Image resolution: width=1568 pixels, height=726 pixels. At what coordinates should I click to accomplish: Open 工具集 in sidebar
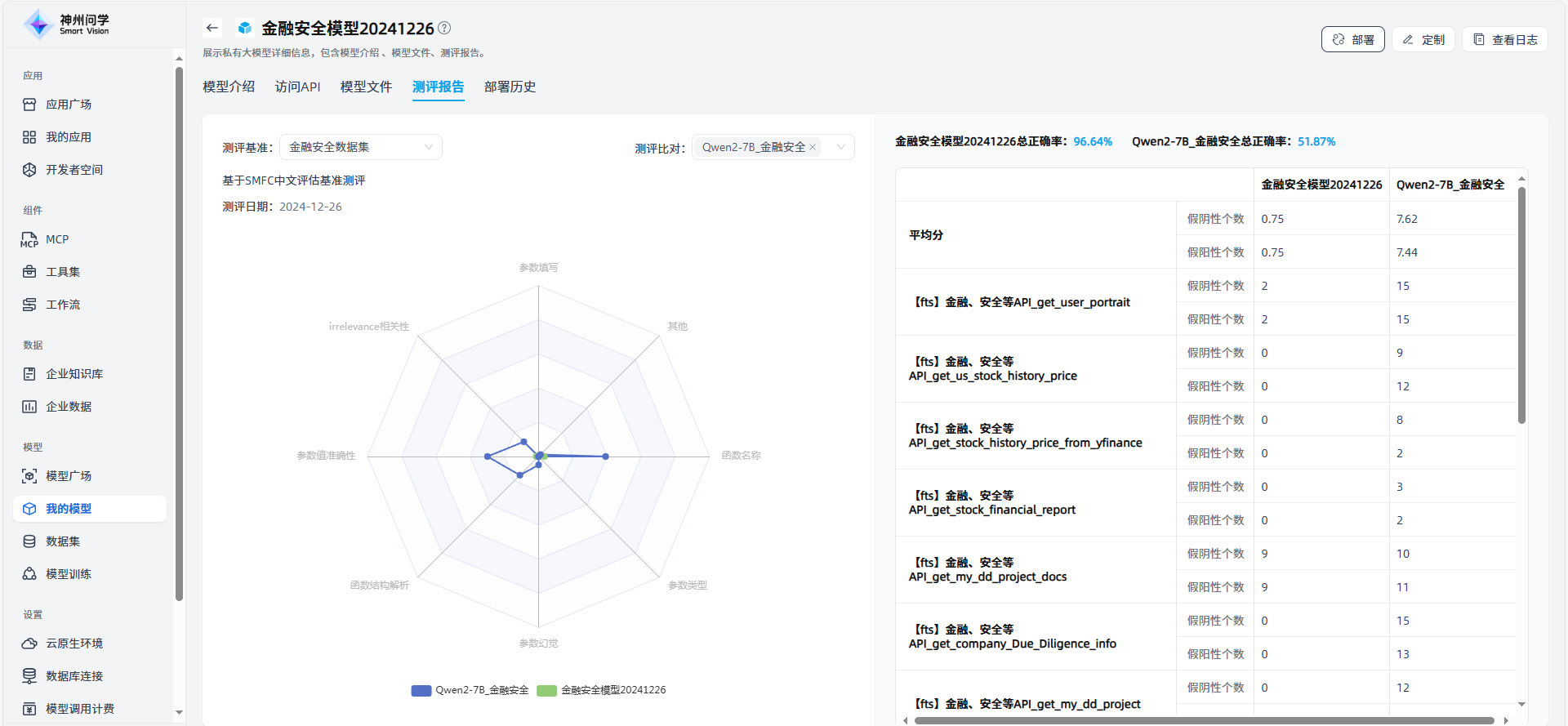tap(63, 272)
